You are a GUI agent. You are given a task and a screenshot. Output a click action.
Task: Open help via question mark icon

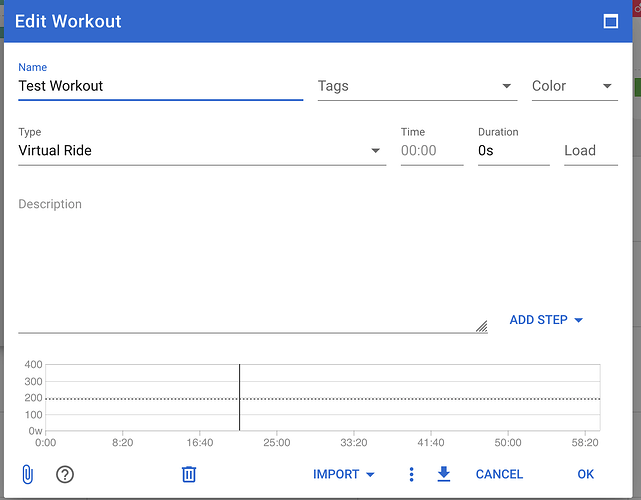[65, 475]
